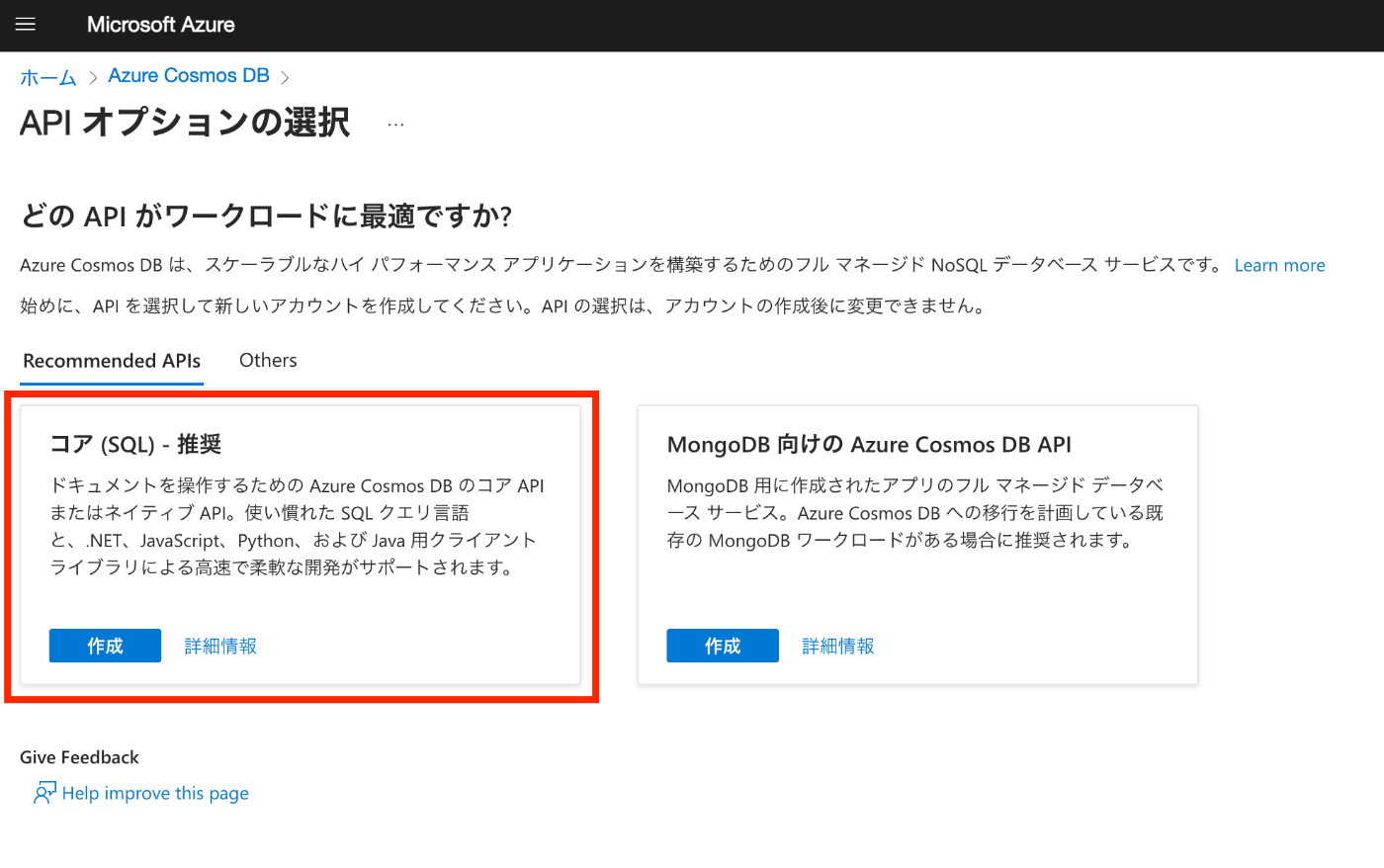Click the breadcrumb chevron after Azure Cosmos DB

[x=285, y=77]
